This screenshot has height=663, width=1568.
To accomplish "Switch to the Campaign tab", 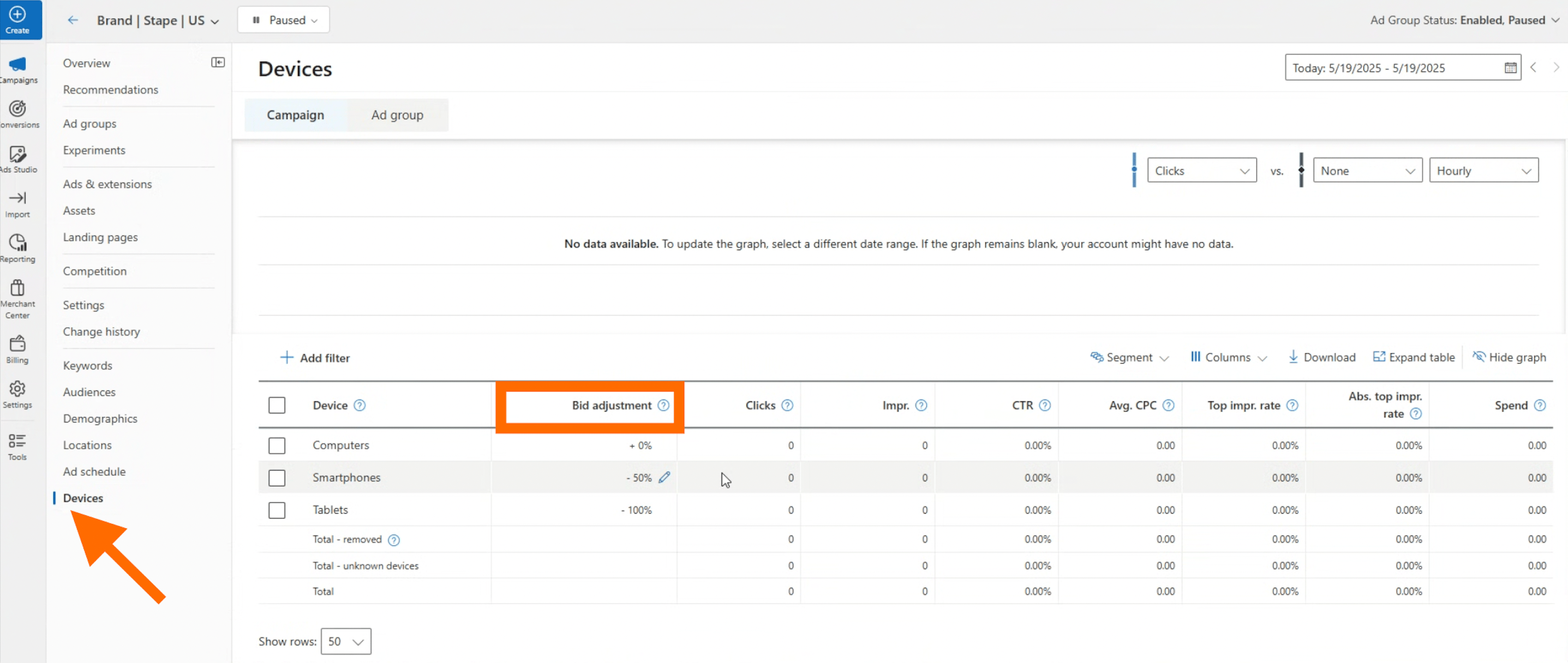I will coord(295,115).
